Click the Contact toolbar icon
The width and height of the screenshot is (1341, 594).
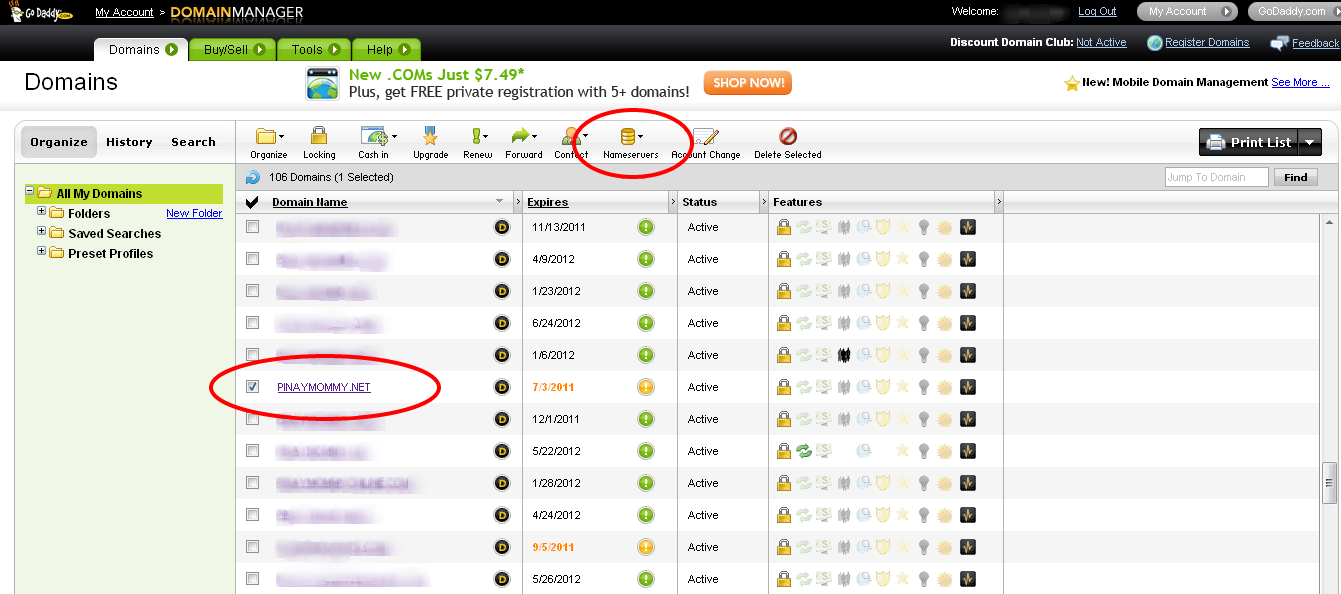(572, 142)
